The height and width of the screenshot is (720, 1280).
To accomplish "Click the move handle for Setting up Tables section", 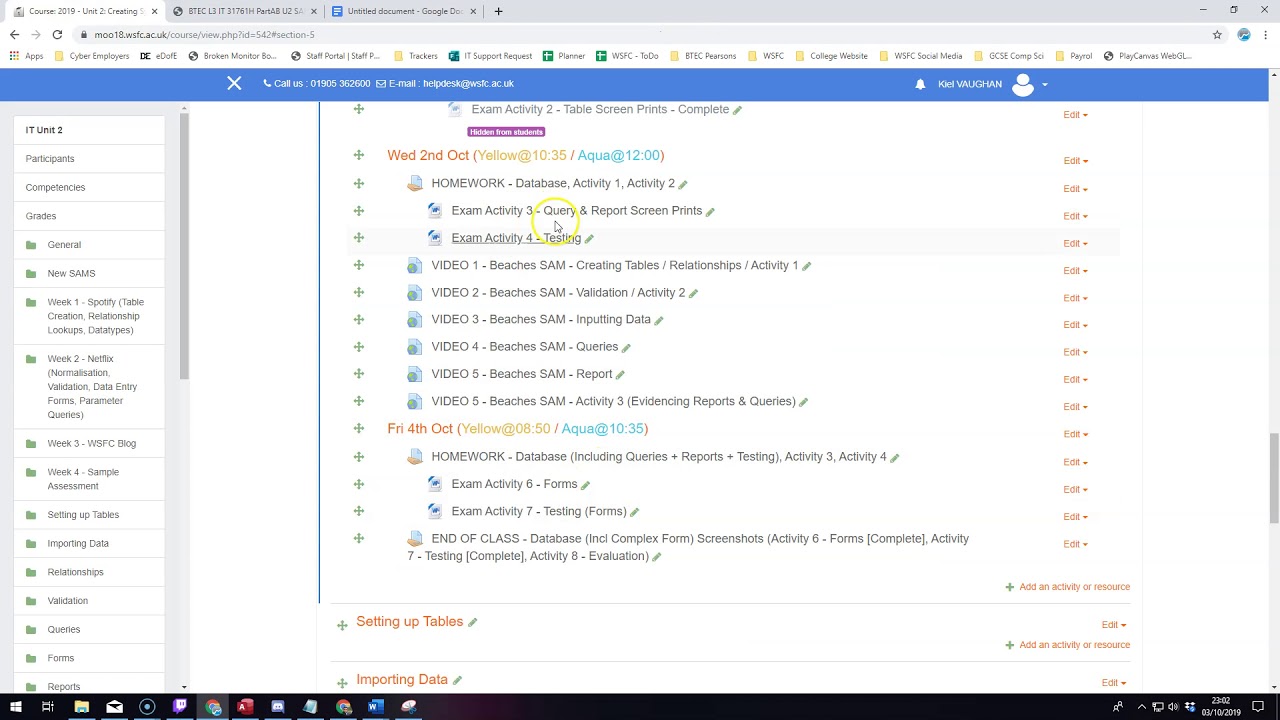I will tap(342, 625).
